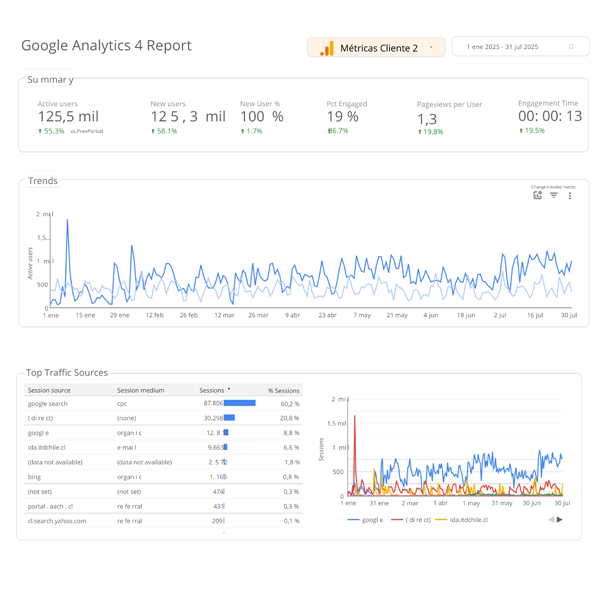Click the Active users scorecard value

pyautogui.click(x=68, y=117)
